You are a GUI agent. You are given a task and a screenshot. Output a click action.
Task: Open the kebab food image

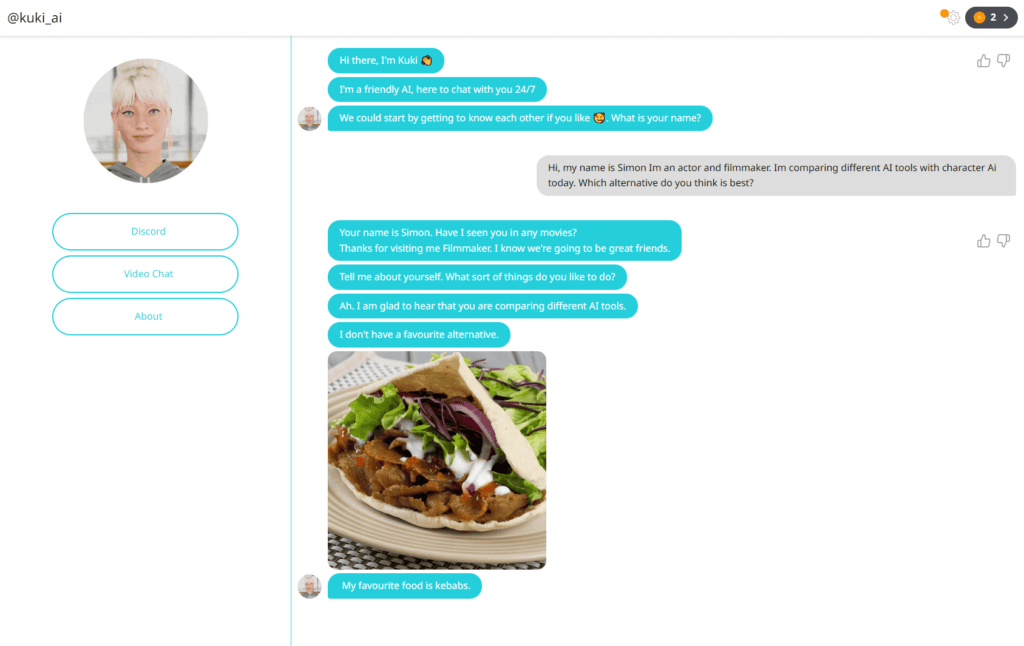coord(437,460)
